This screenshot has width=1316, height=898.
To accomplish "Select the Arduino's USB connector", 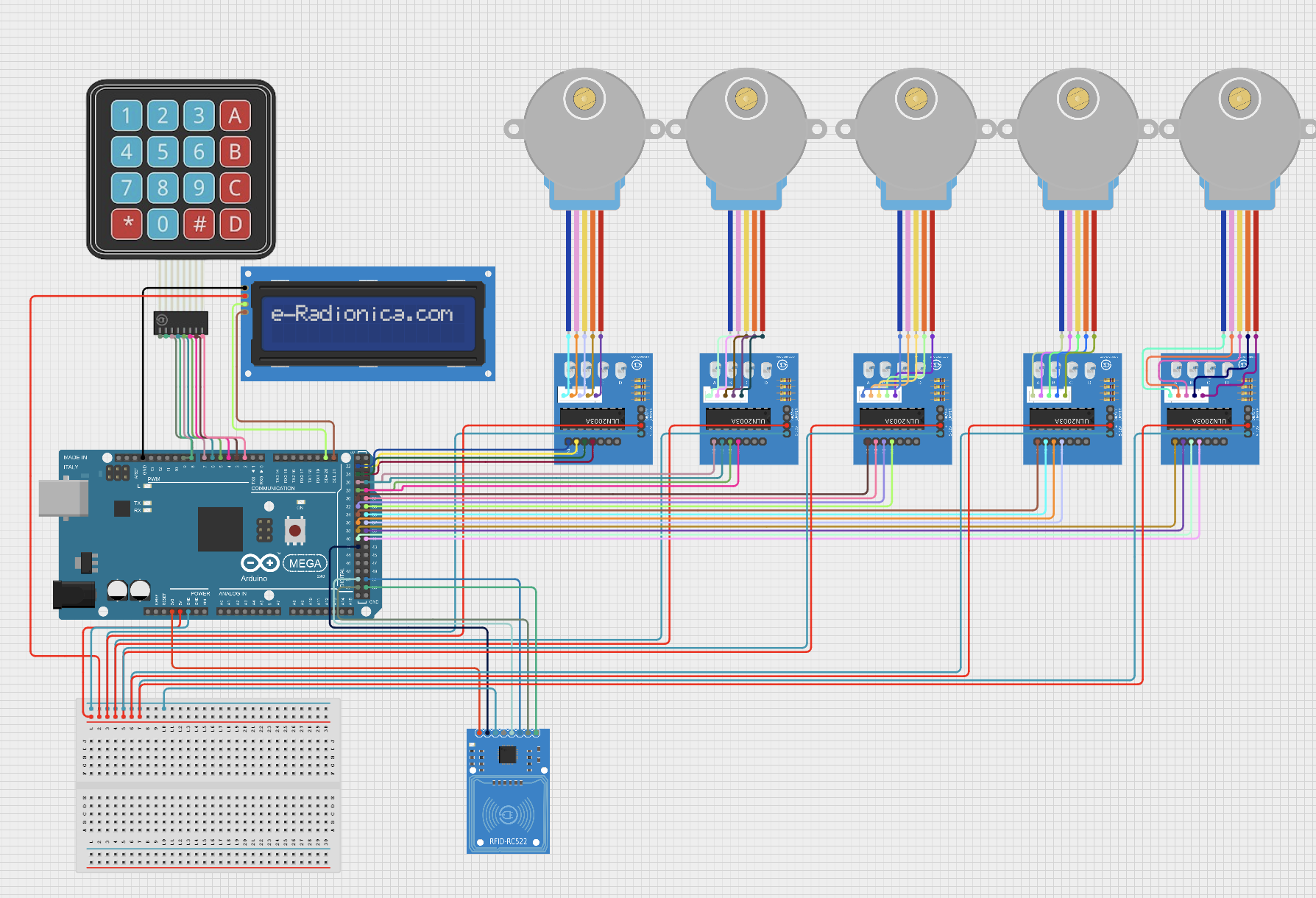I will click(x=63, y=499).
